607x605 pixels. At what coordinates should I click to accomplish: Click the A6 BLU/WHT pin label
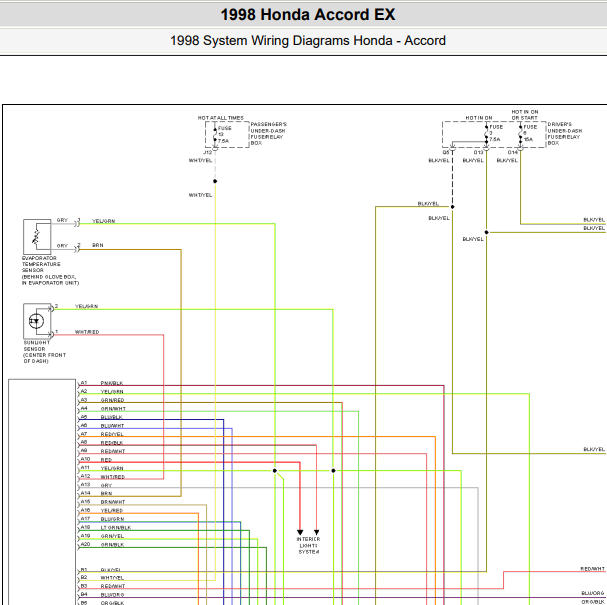coord(102,426)
